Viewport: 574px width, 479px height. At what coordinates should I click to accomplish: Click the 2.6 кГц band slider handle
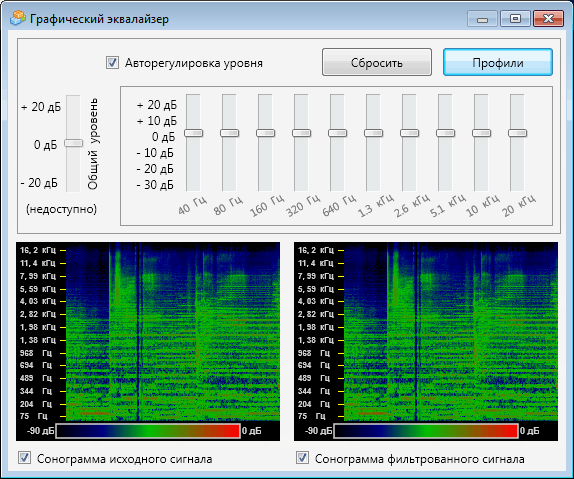[409, 133]
